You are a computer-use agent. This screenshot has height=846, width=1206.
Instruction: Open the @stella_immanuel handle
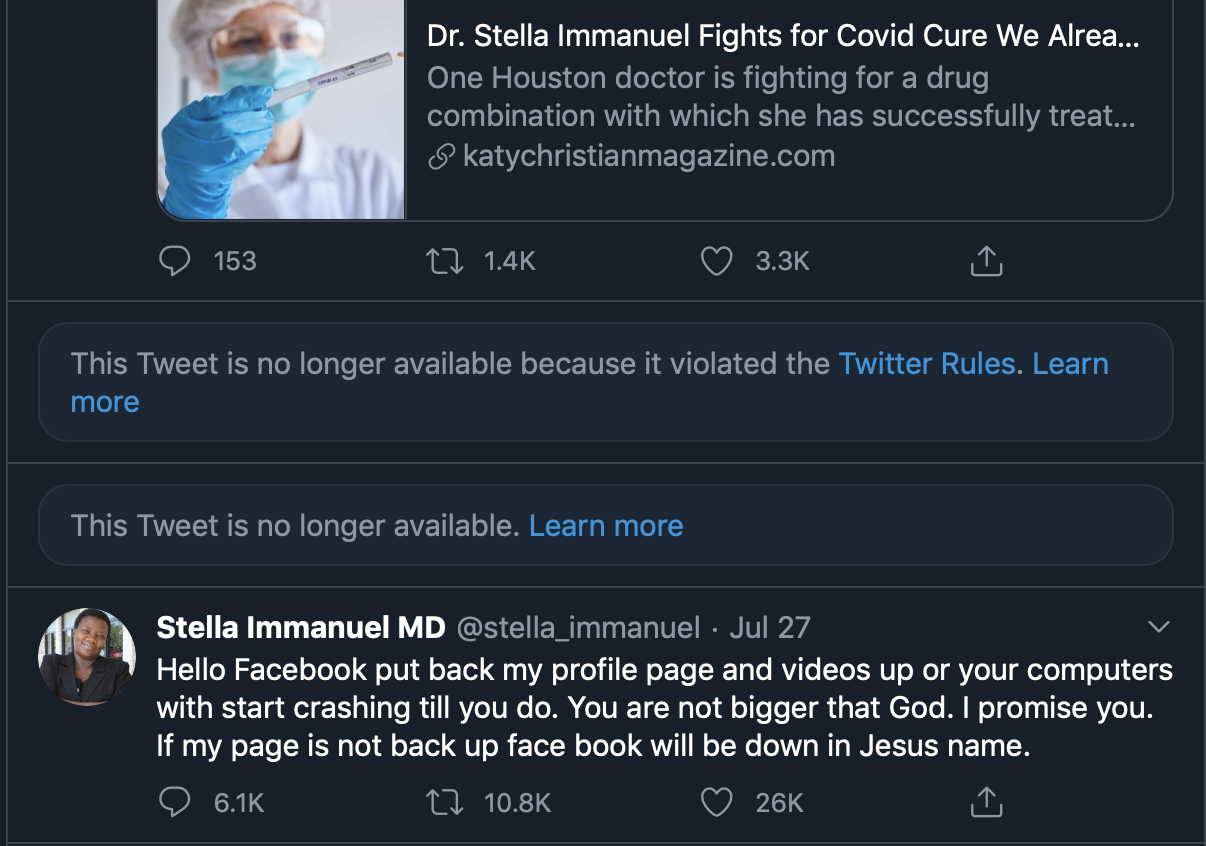click(578, 628)
